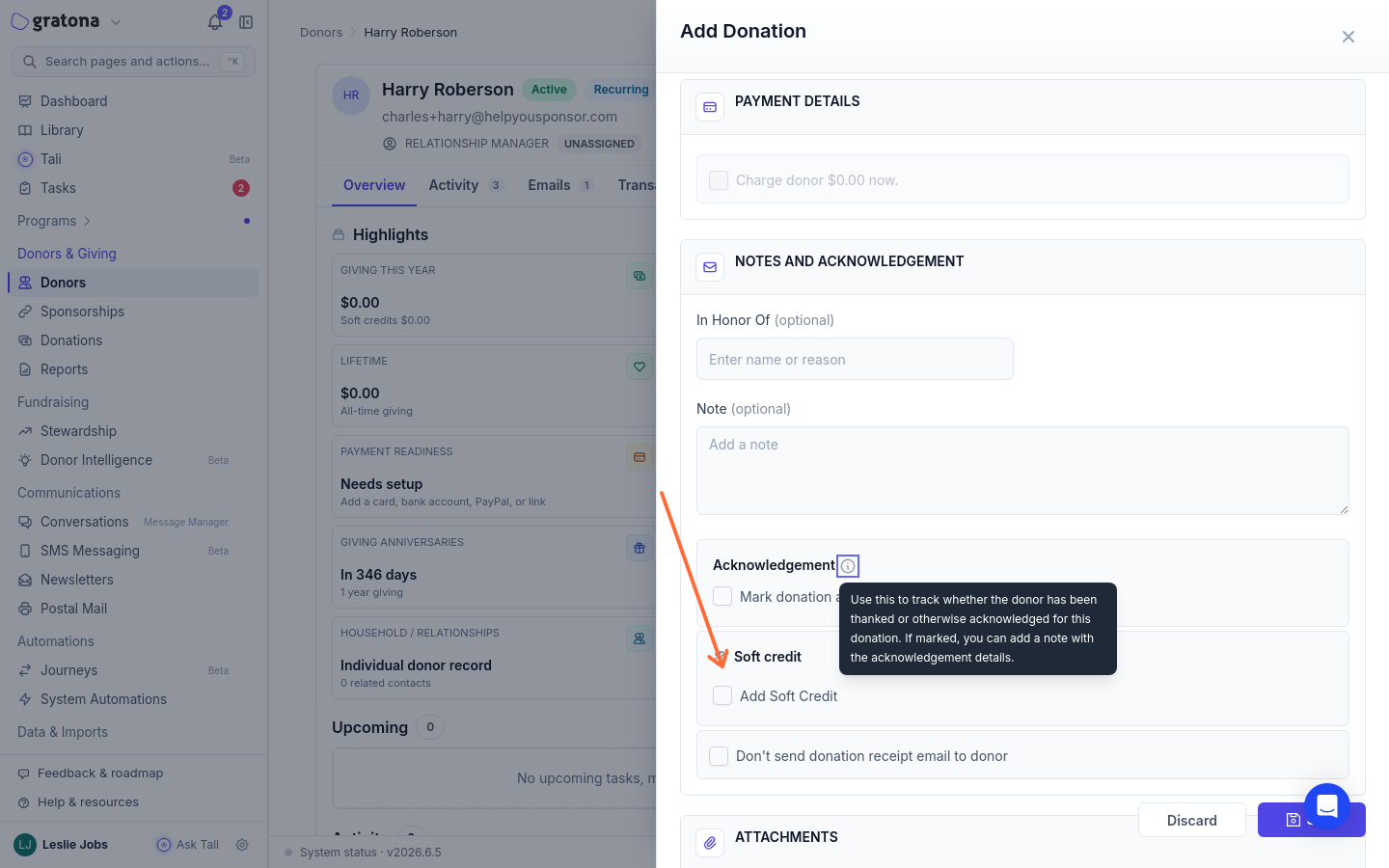Open the chat support bubble
Image resolution: width=1389 pixels, height=868 pixels.
(x=1327, y=806)
